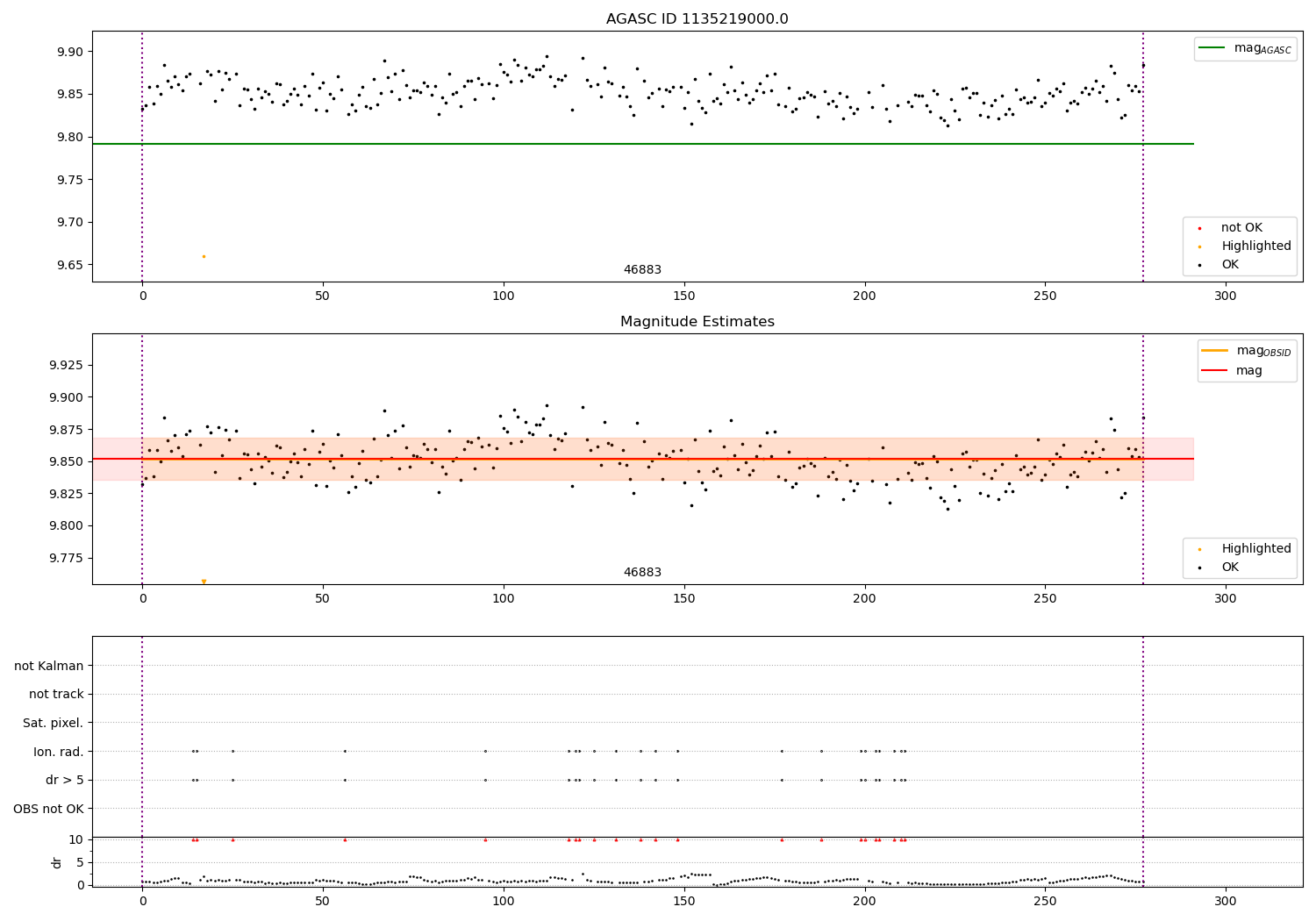Click the 'Sat. pixel.' axis label
Screen dimensions: 1316x921
53,723
